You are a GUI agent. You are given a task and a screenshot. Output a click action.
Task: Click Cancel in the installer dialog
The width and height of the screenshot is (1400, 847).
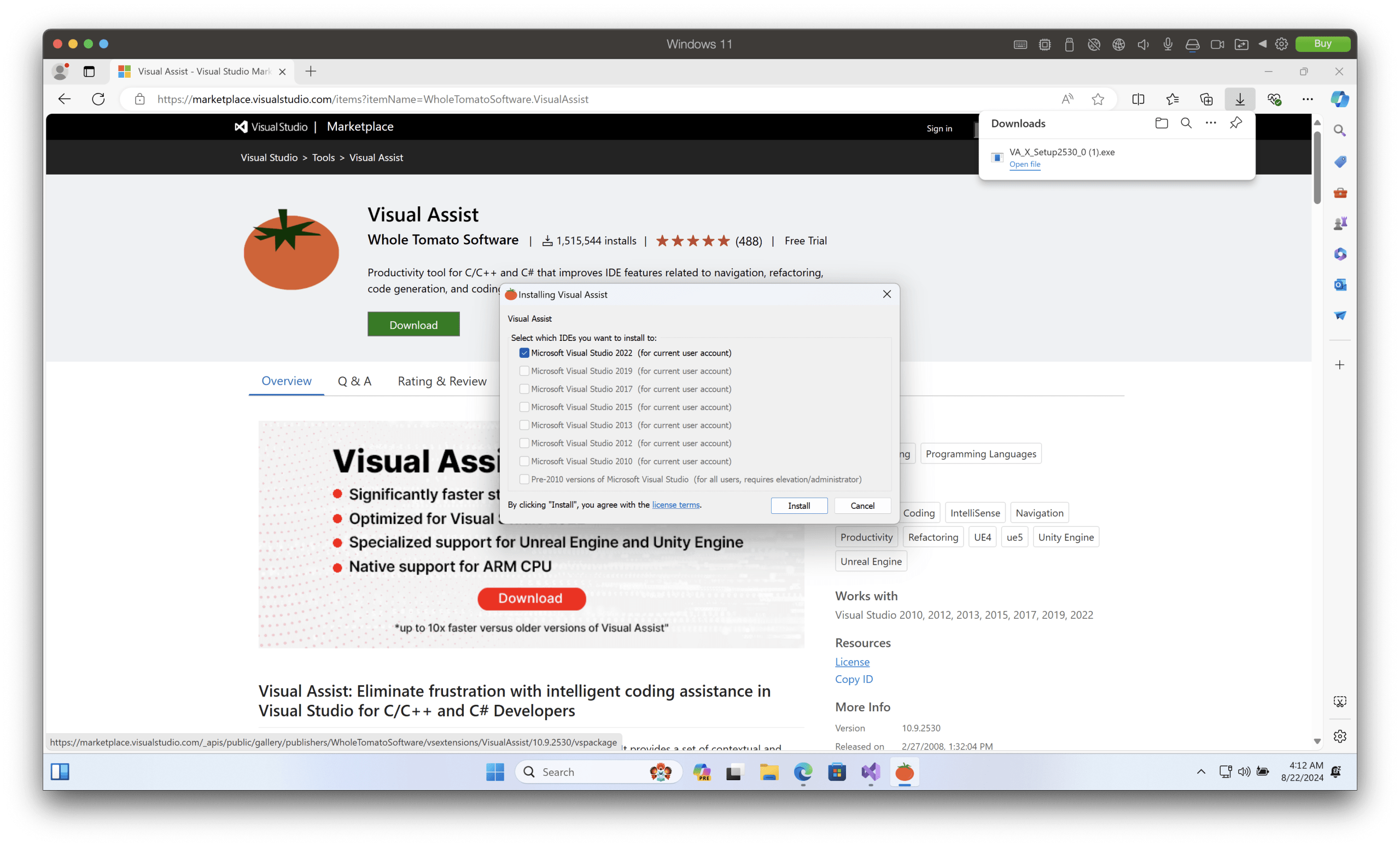coord(862,506)
